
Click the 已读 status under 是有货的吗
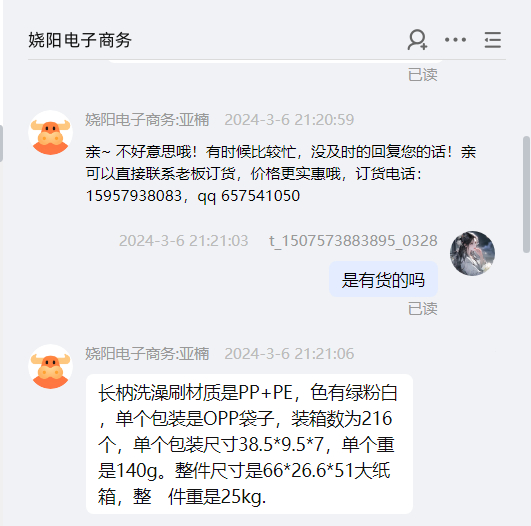coord(423,309)
